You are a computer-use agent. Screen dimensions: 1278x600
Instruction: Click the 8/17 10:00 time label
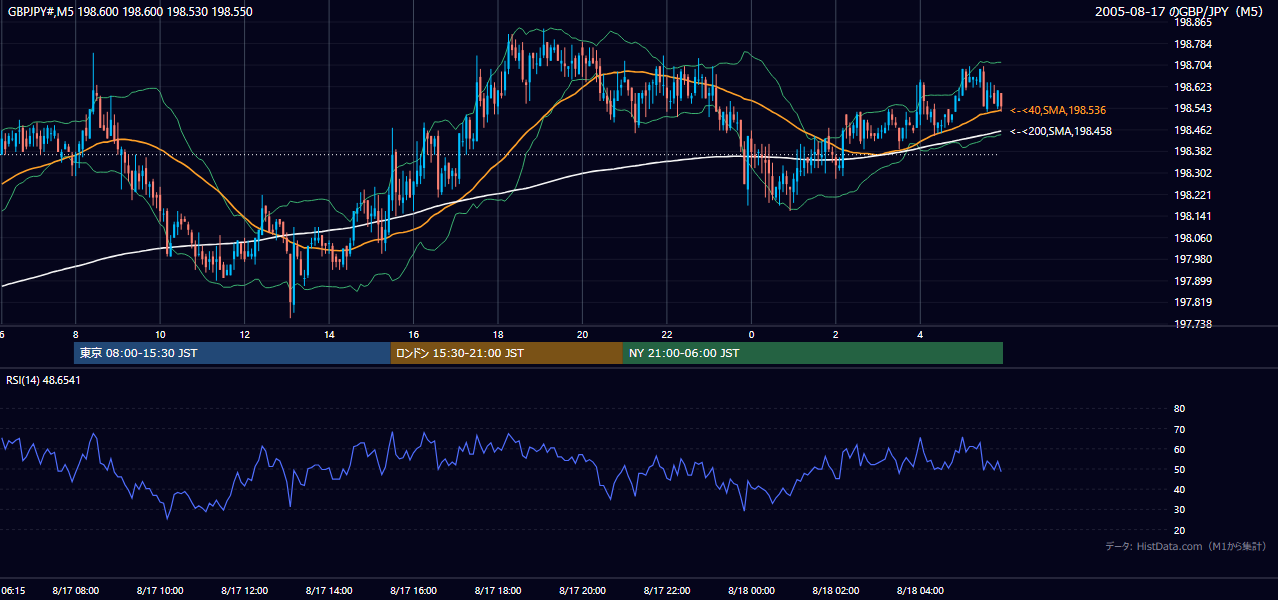point(160,590)
